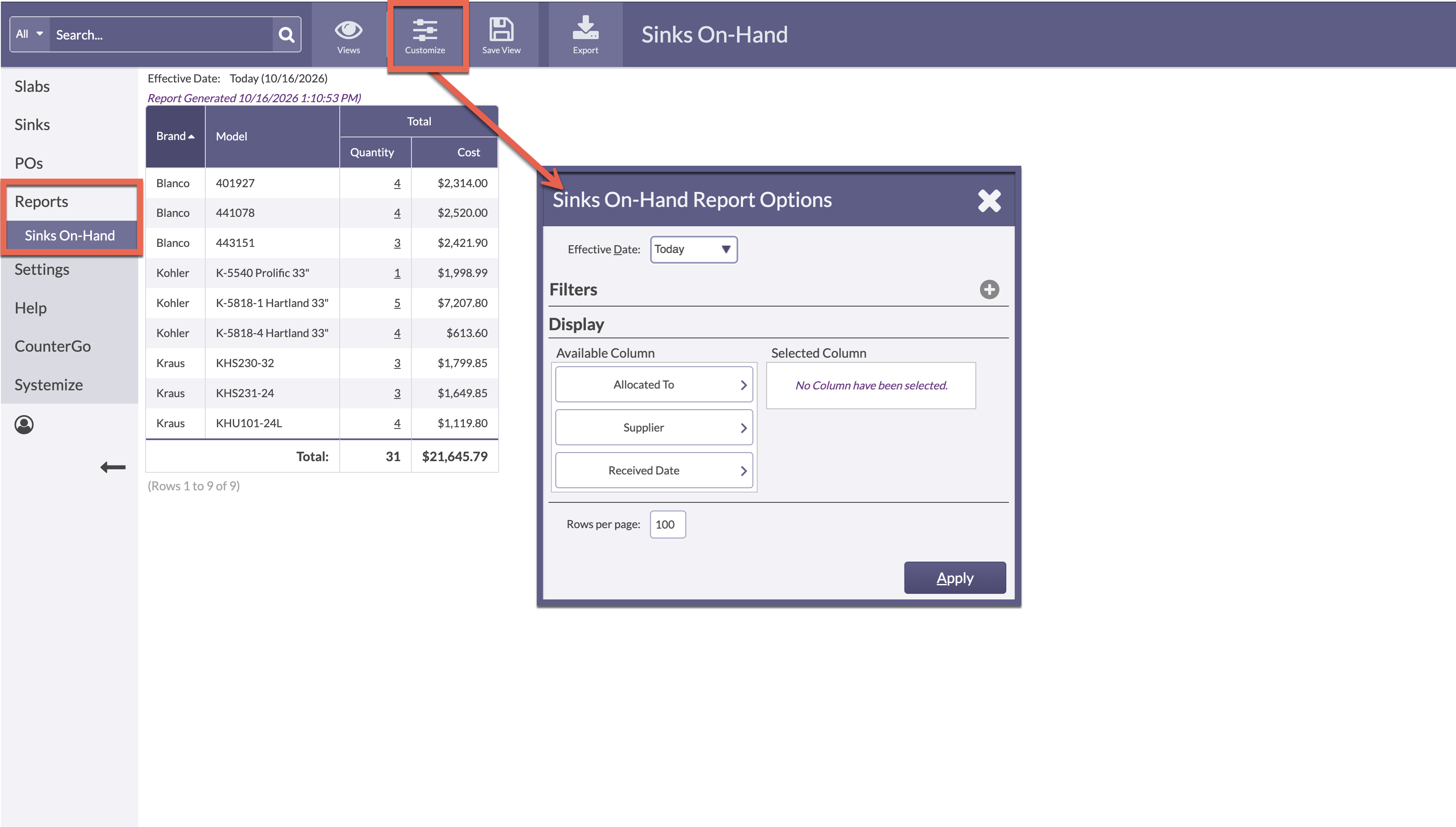The image size is (1456, 827).
Task: Collapse sidebar with the left arrow
Action: coord(113,467)
